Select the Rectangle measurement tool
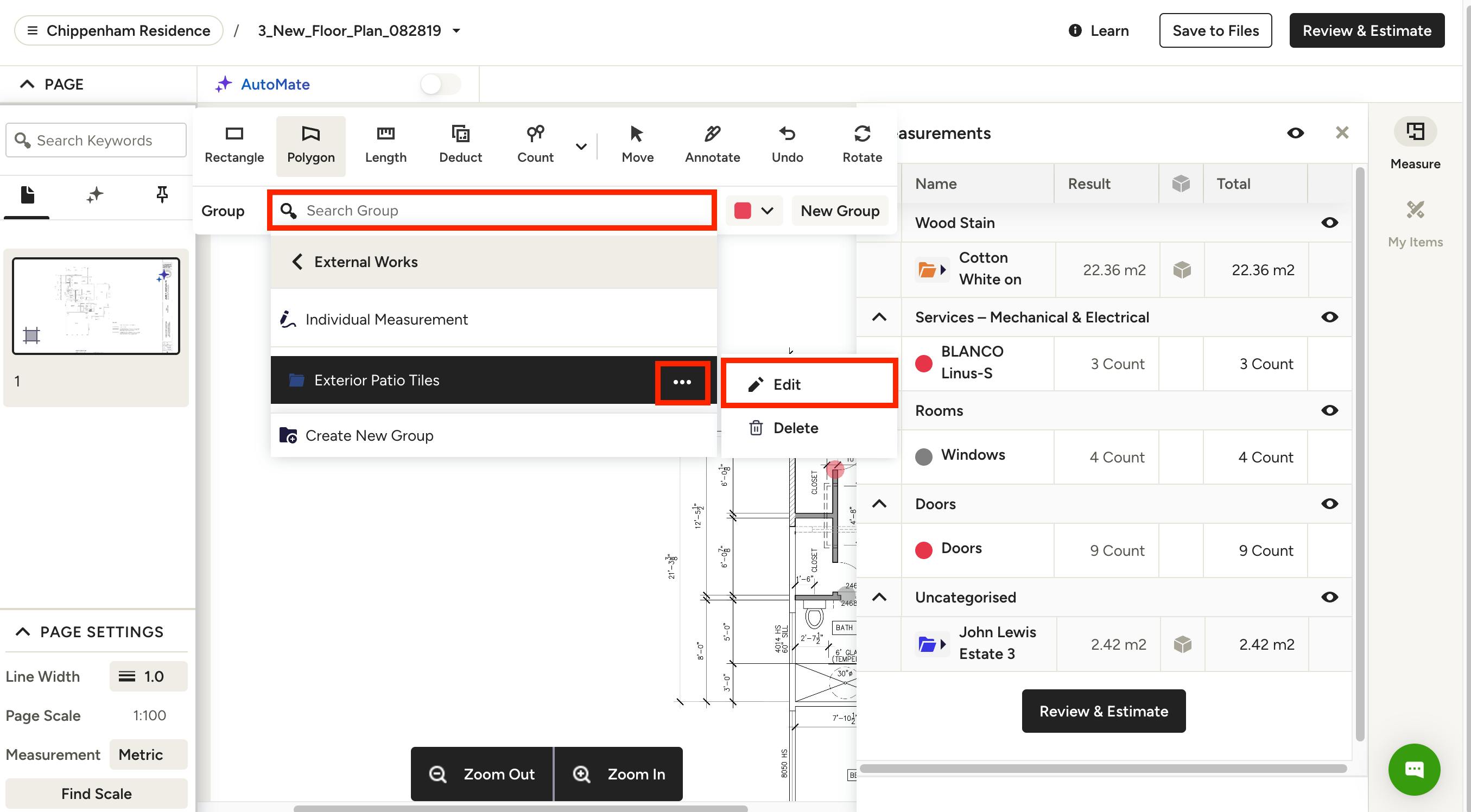 pyautogui.click(x=234, y=145)
